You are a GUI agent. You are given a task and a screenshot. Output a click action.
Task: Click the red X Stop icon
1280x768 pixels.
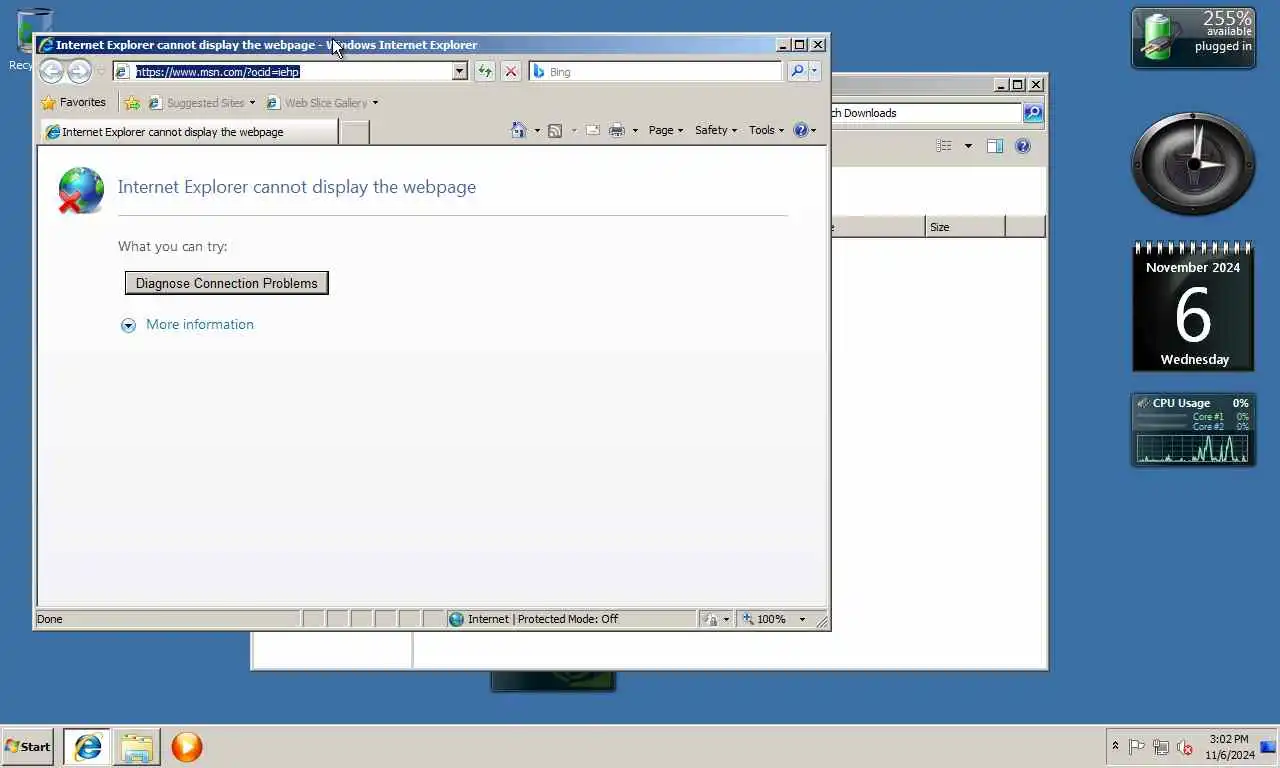[511, 71]
